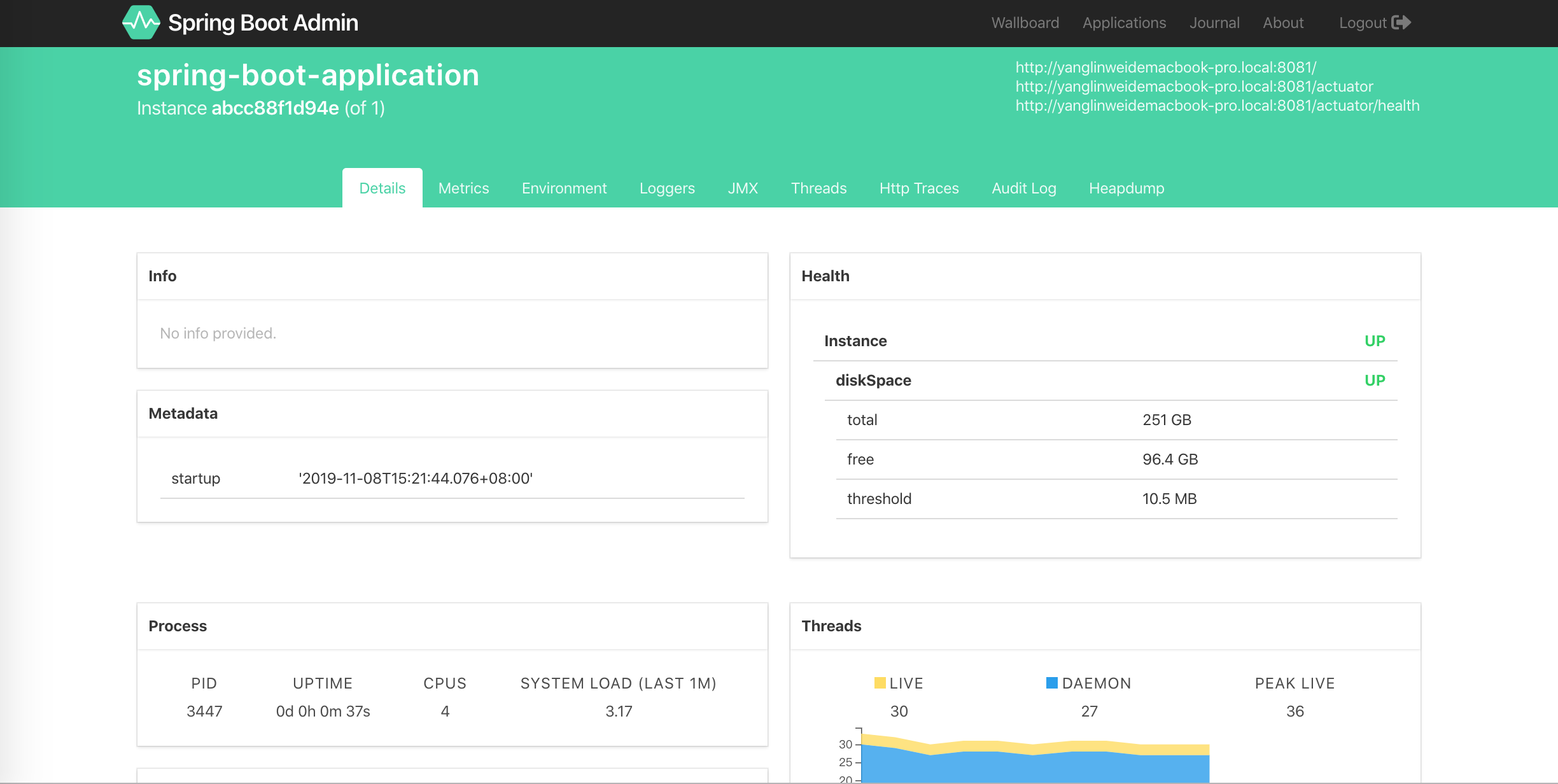Viewport: 1558px width, 784px height.
Task: Click instance ID abcc88f1d94e
Action: pyautogui.click(x=275, y=108)
